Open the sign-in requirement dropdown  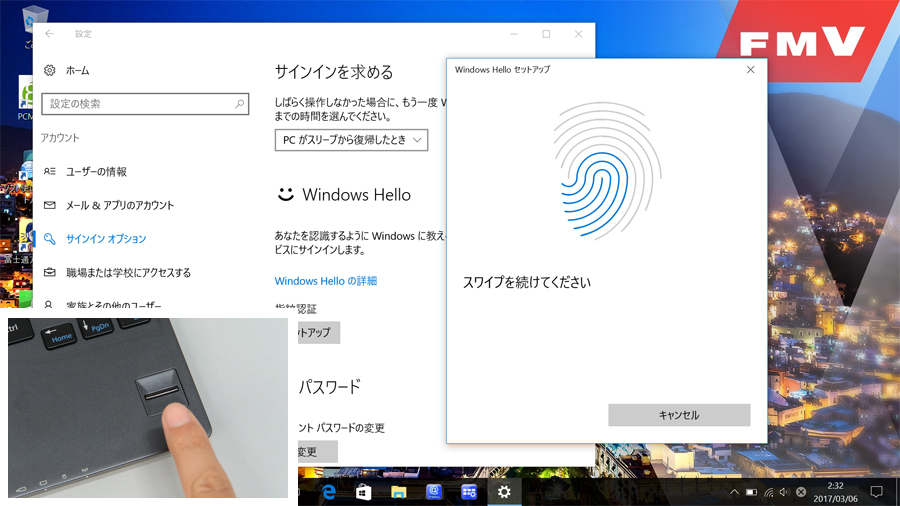pos(351,140)
